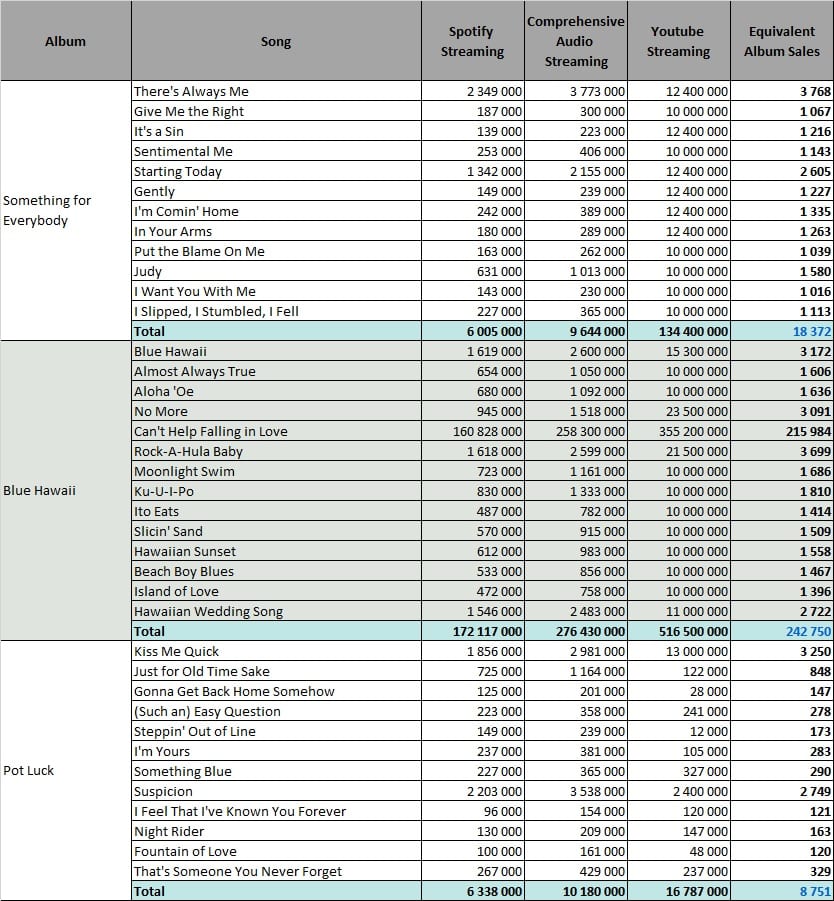Click the song I'm Yours
834x901 pixels.
click(x=276, y=751)
